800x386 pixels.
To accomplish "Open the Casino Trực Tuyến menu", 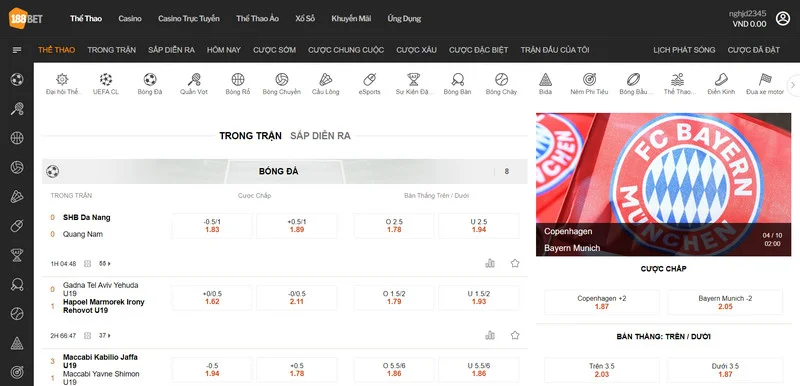I will point(189,18).
